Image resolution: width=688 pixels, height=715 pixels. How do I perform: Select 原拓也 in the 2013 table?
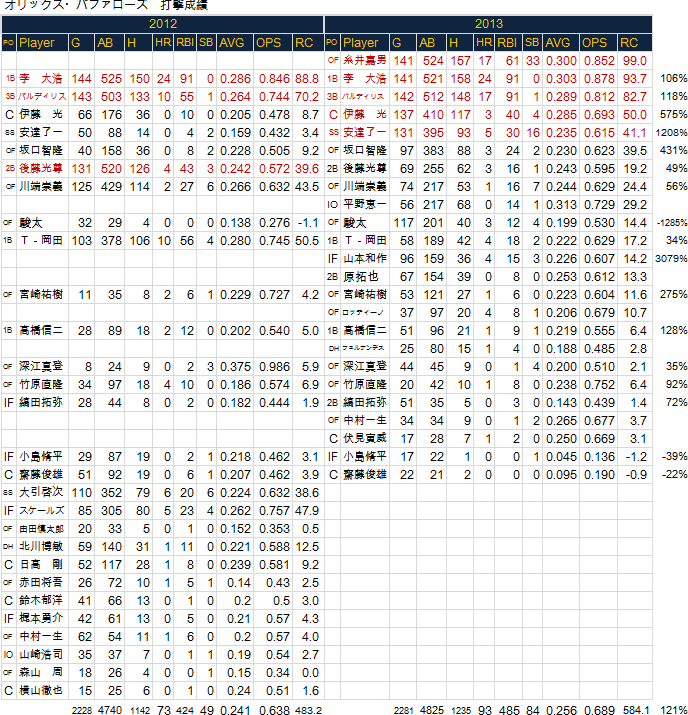tap(361, 276)
